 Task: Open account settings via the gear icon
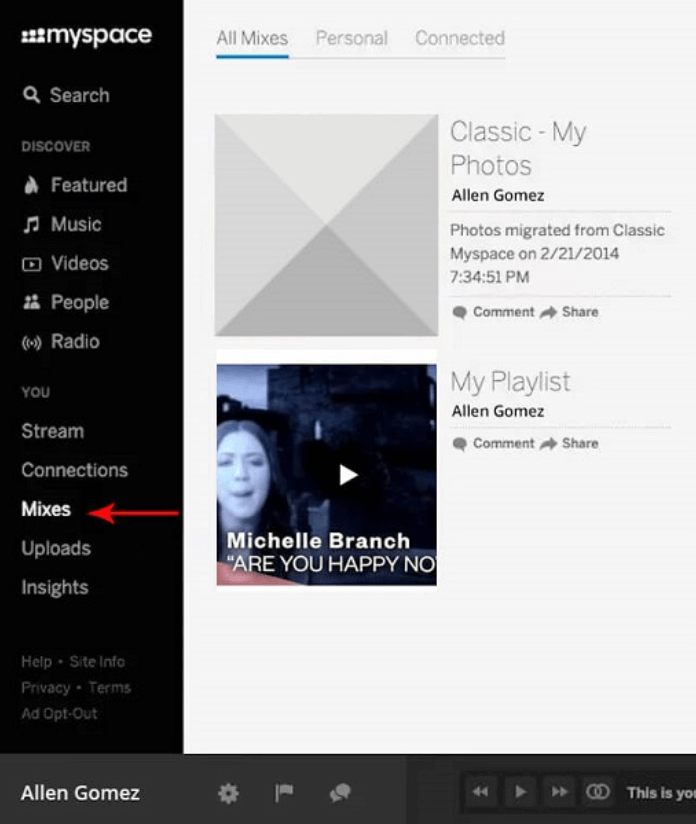tap(228, 792)
